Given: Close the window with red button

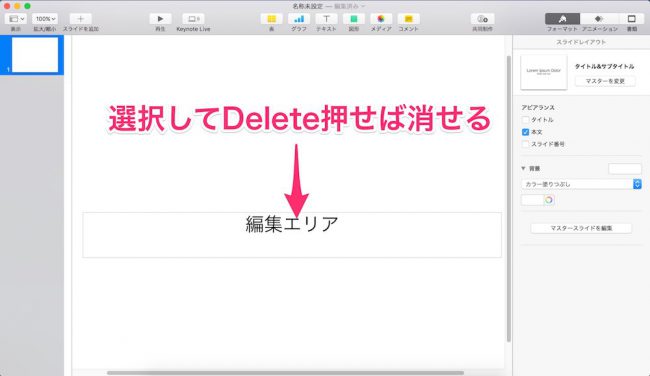Looking at the screenshot, I should [x=7, y=6].
